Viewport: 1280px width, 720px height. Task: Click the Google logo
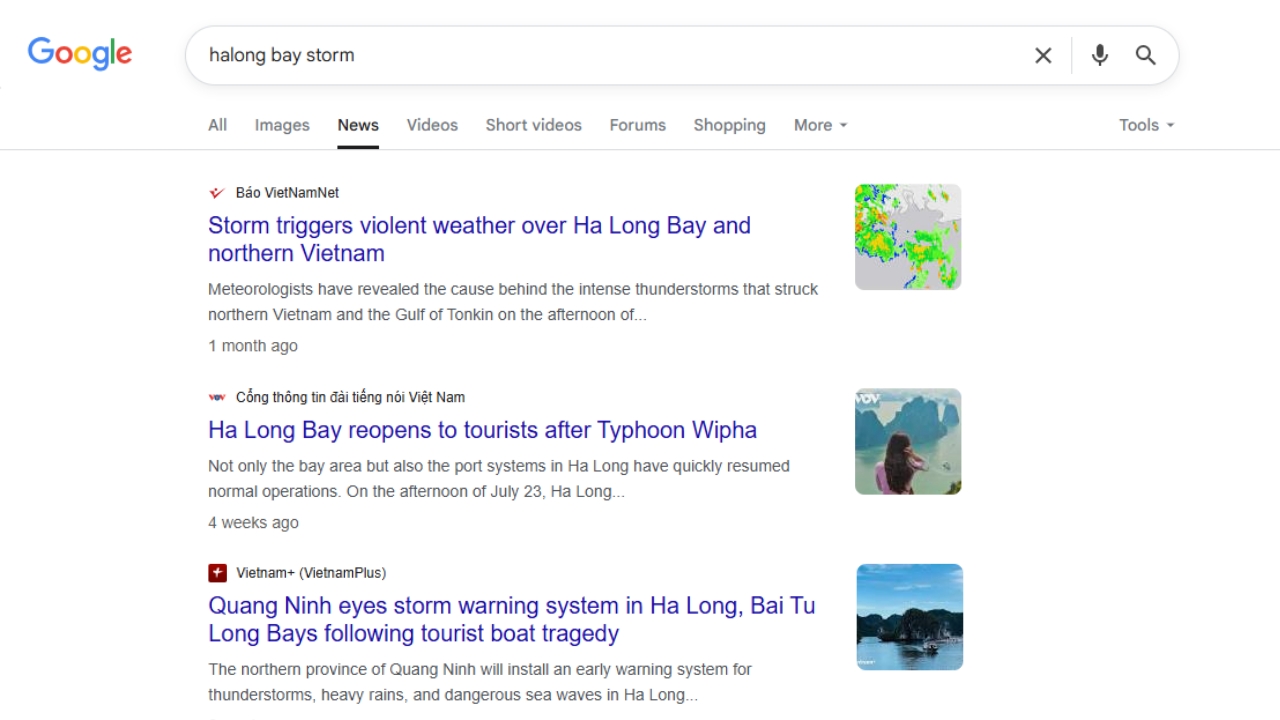[x=80, y=54]
